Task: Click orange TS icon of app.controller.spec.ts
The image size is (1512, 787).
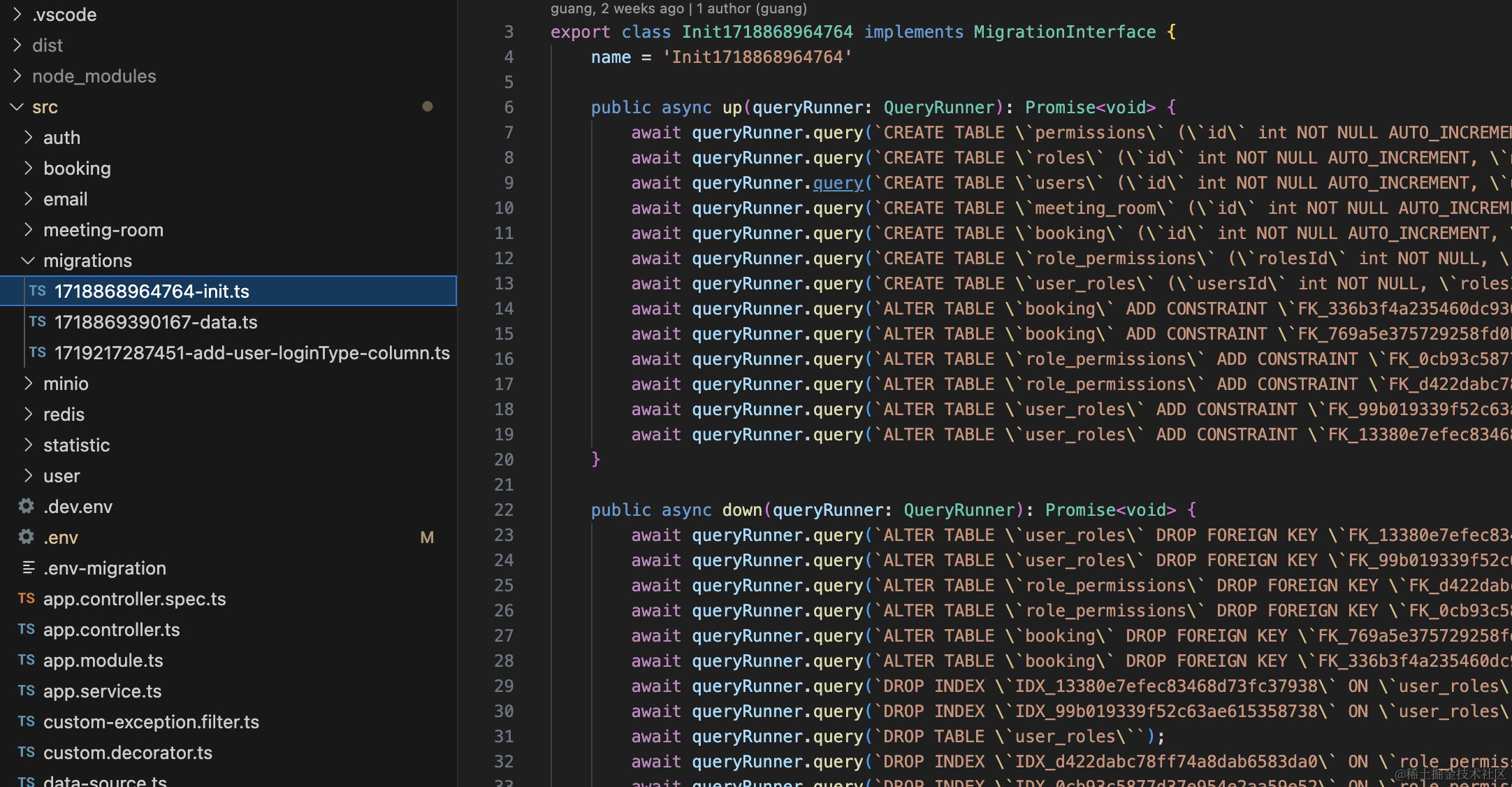Action: (27, 598)
